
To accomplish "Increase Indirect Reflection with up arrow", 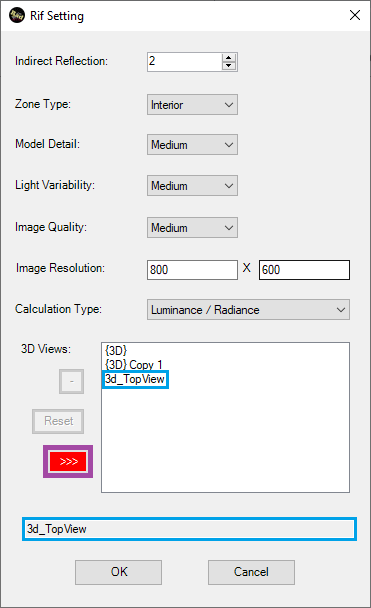I will [x=229, y=58].
